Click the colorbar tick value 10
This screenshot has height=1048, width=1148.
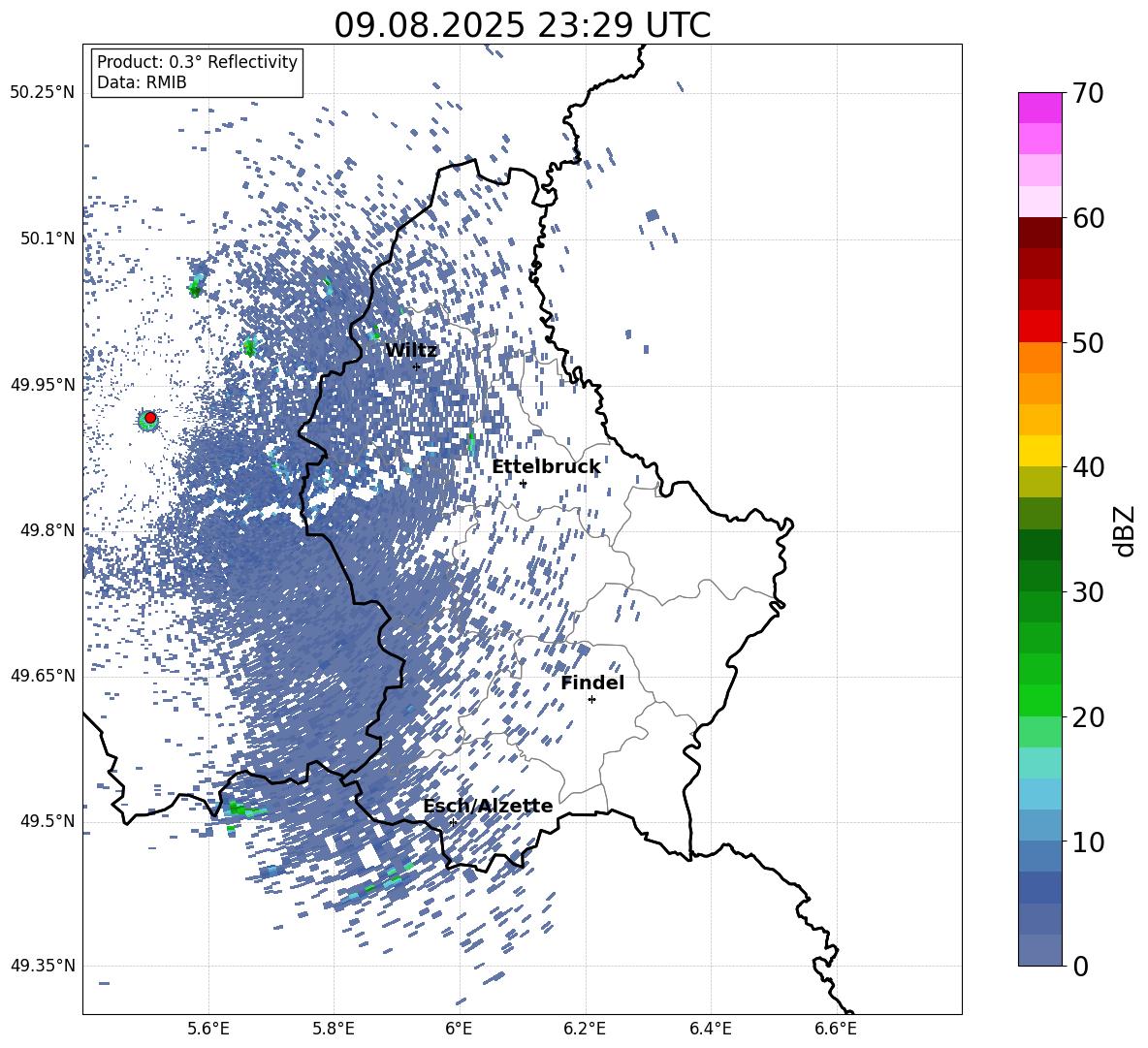[1088, 842]
